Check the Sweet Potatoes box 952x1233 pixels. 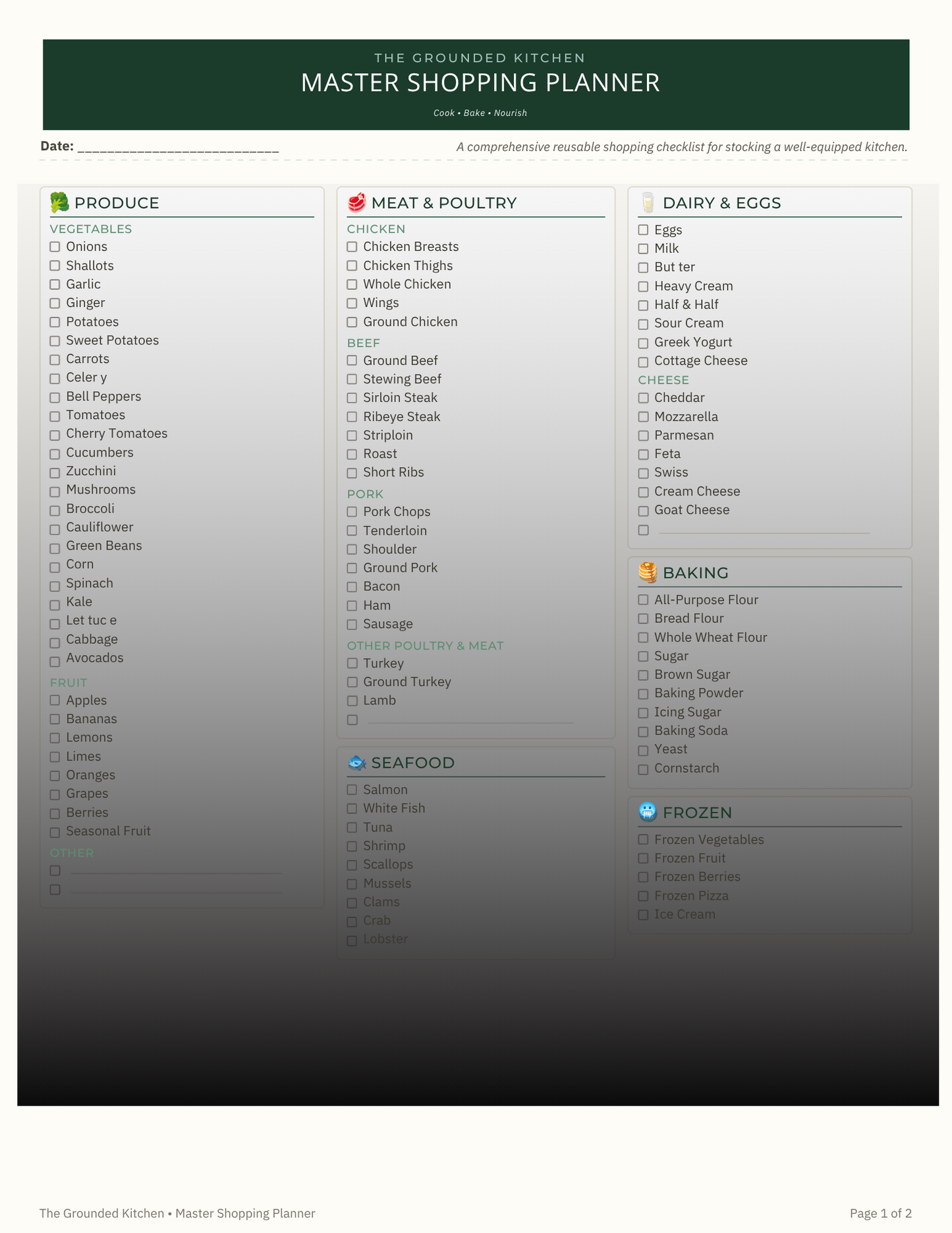(55, 341)
